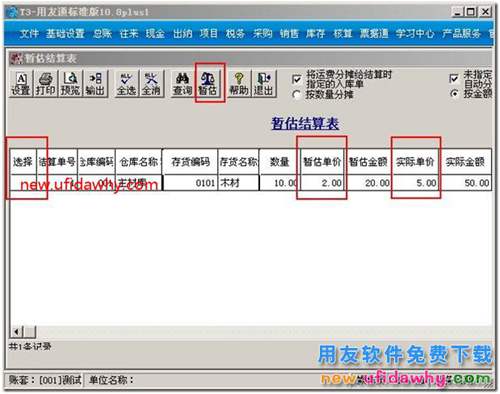Screen dimensions: 500x394
Task: Click the actual price cell 5.00
Action: 415,183
